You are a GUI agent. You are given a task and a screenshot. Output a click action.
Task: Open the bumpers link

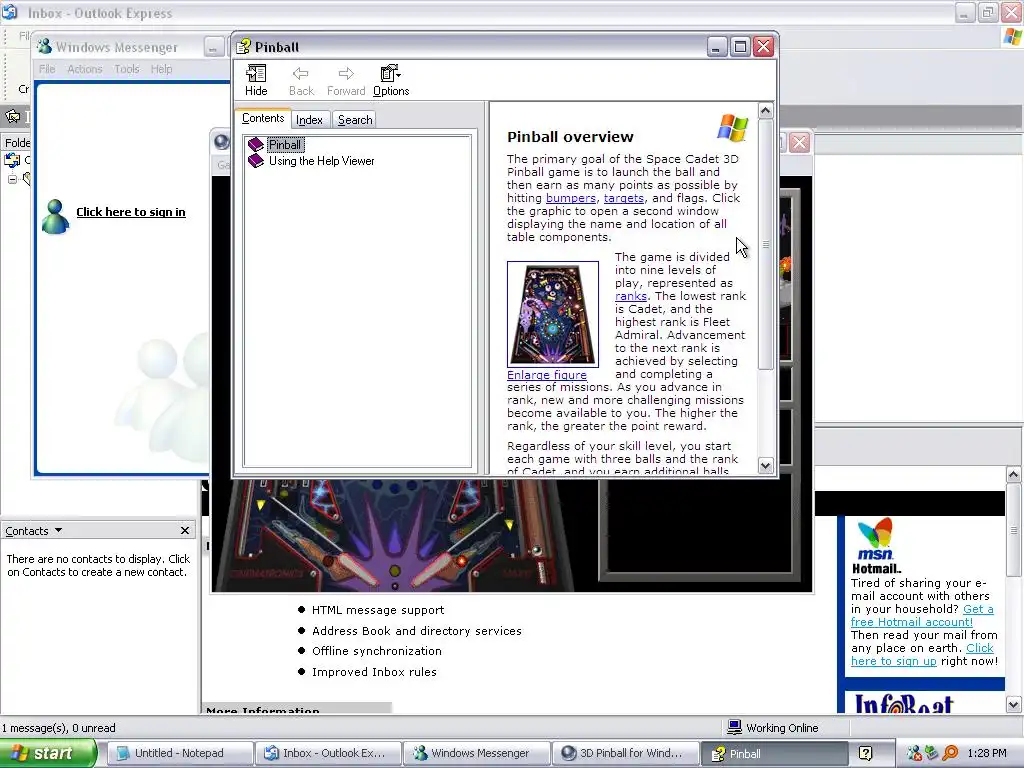(x=571, y=198)
